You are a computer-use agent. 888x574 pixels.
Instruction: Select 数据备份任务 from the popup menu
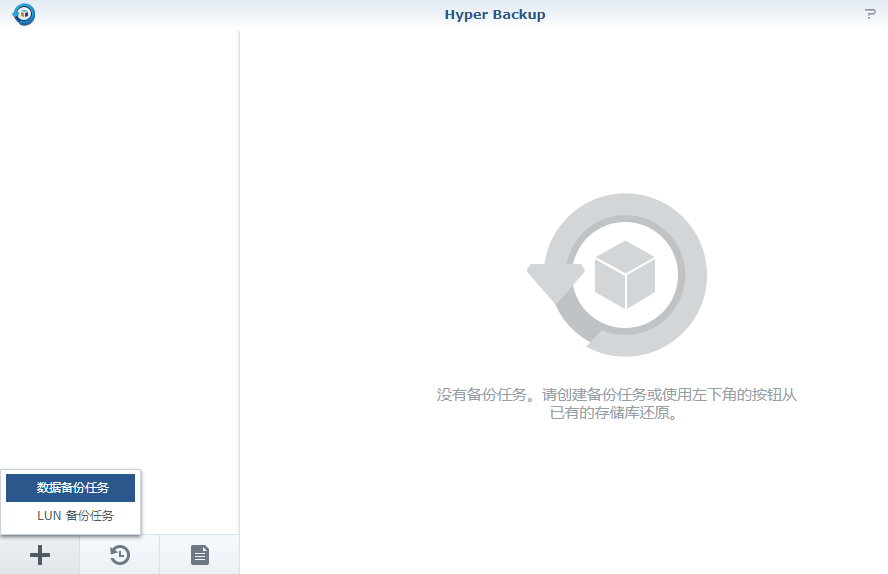[71, 487]
